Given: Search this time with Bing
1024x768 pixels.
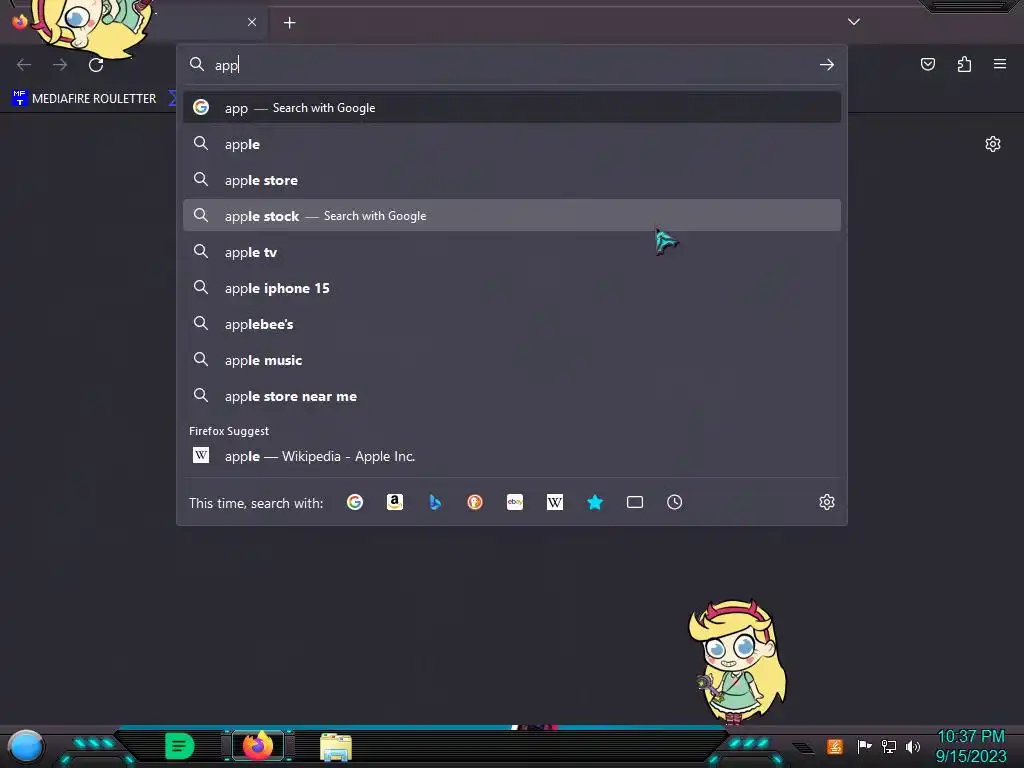Looking at the screenshot, I should point(435,502).
